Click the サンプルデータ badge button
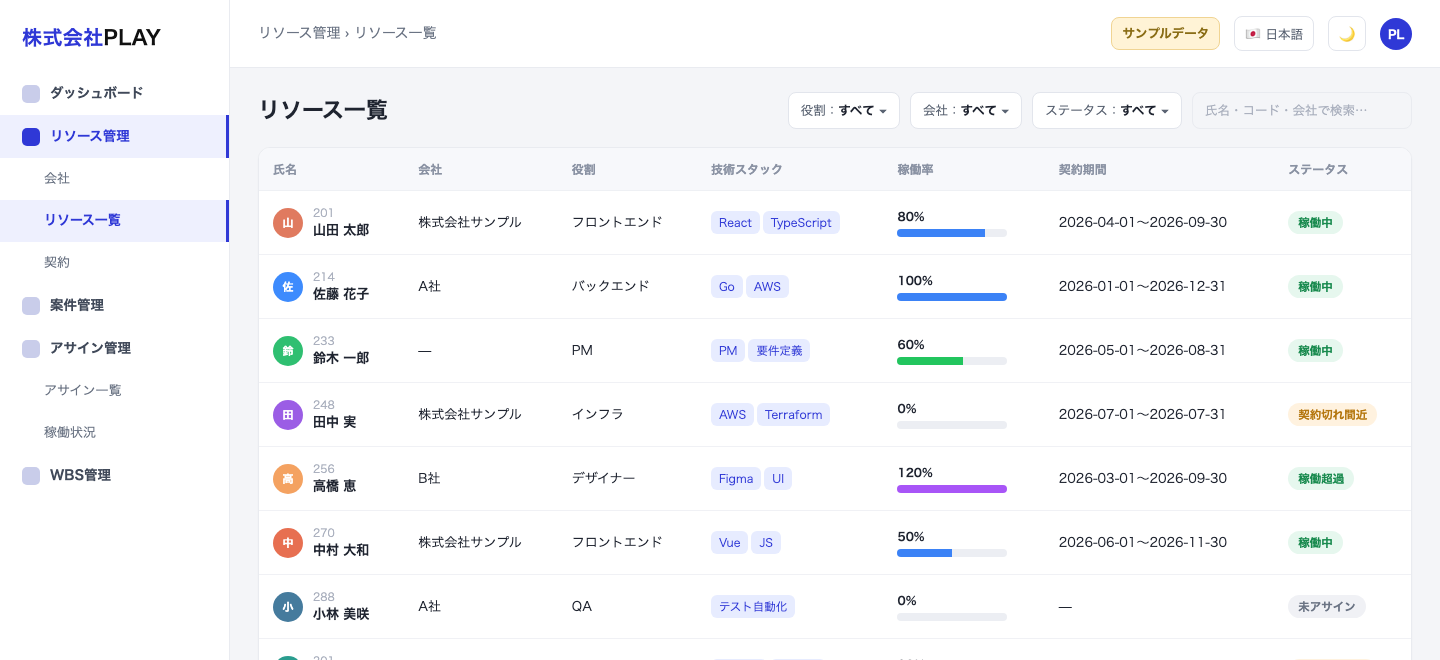 [x=1165, y=33]
